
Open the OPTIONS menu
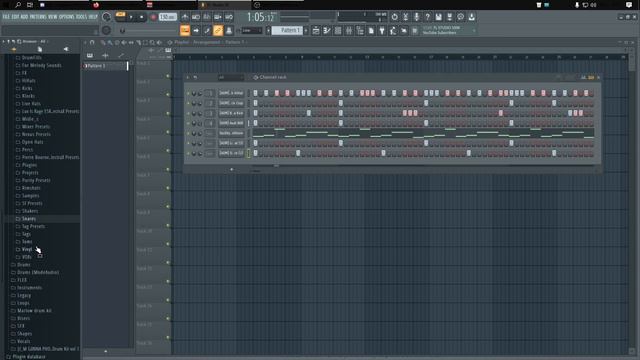[67, 17]
